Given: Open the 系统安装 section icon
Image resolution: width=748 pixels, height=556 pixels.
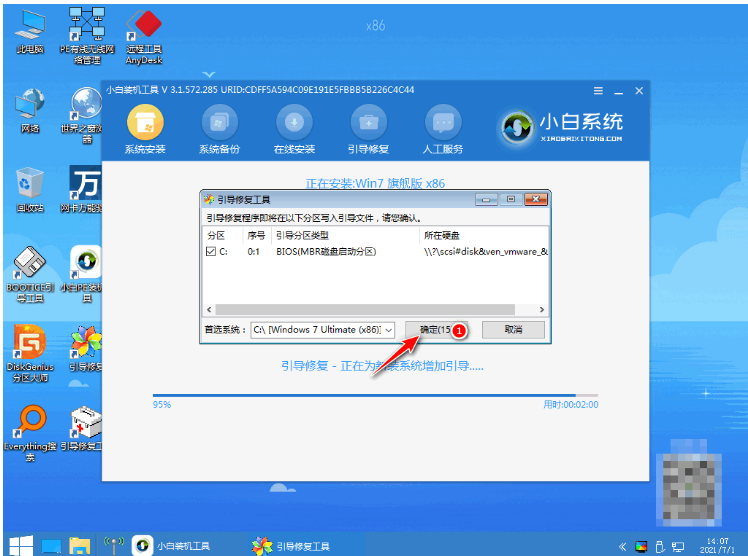Looking at the screenshot, I should click(145, 124).
